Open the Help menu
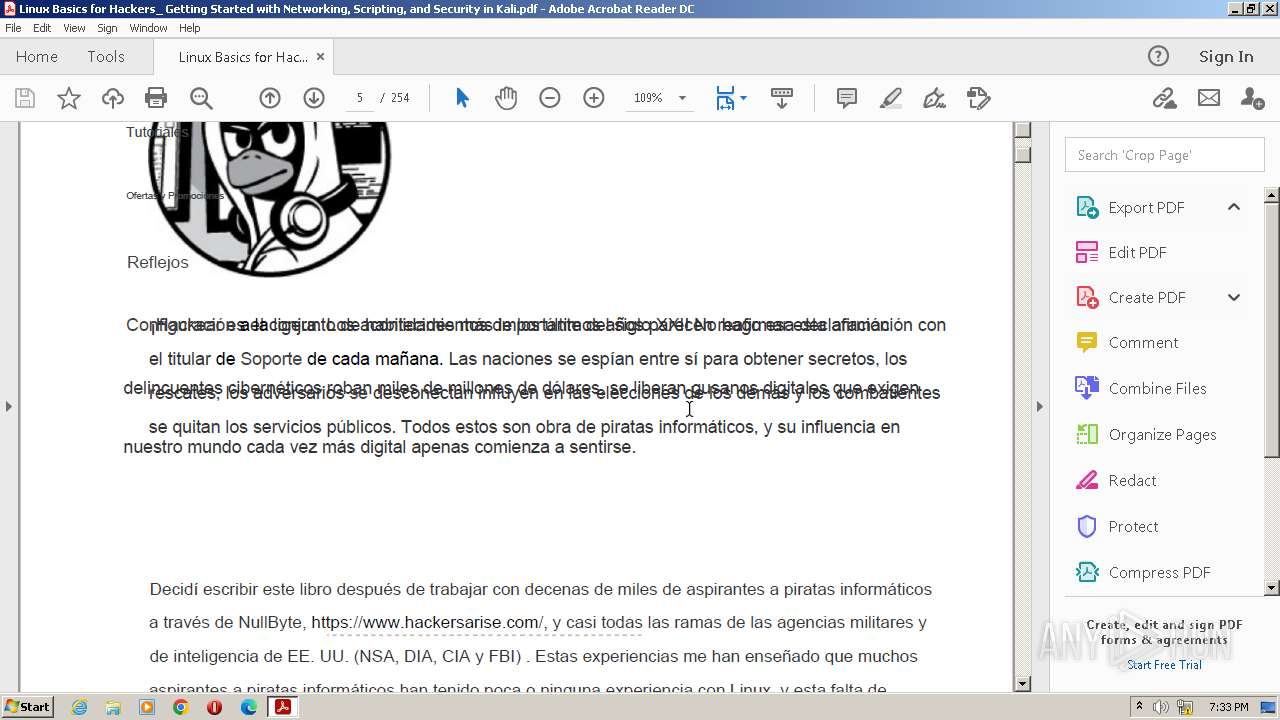The image size is (1280, 720). click(x=189, y=28)
